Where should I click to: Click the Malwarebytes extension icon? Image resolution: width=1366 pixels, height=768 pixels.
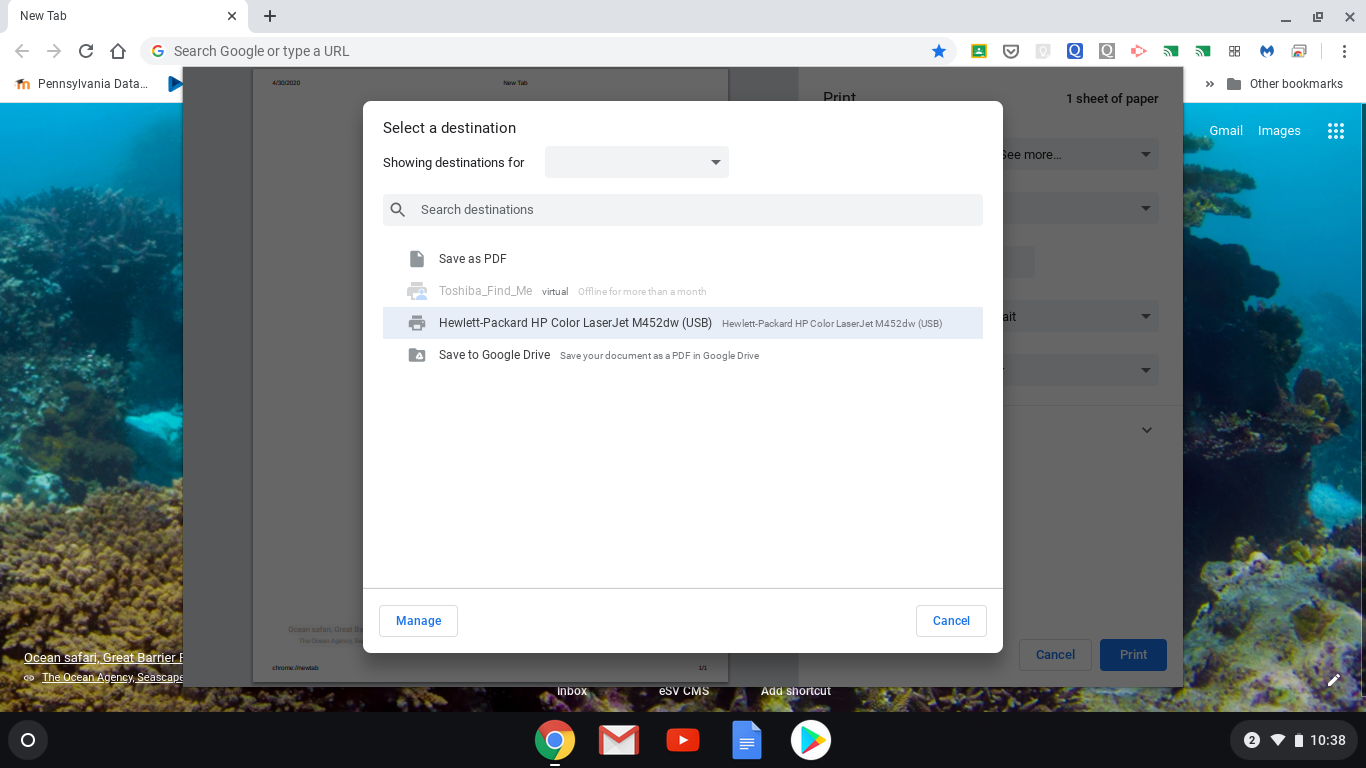(x=1267, y=51)
